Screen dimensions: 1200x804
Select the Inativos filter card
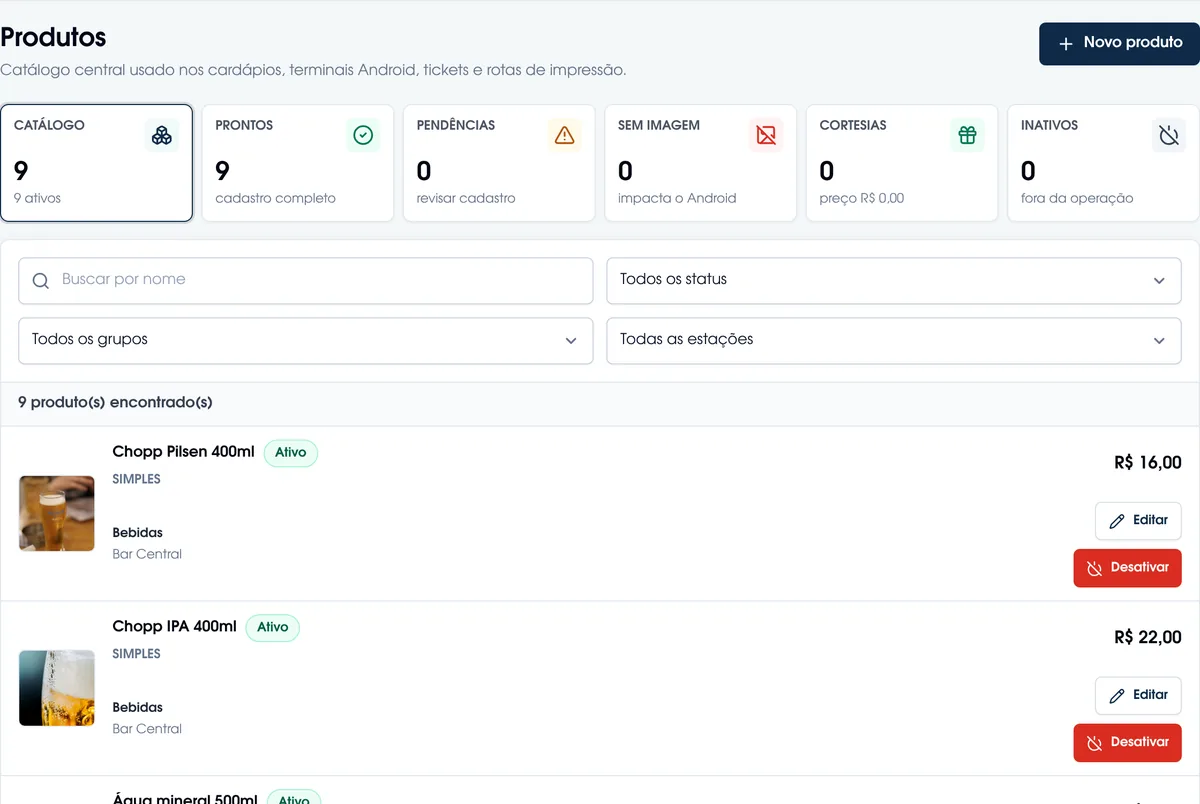(x=1103, y=163)
